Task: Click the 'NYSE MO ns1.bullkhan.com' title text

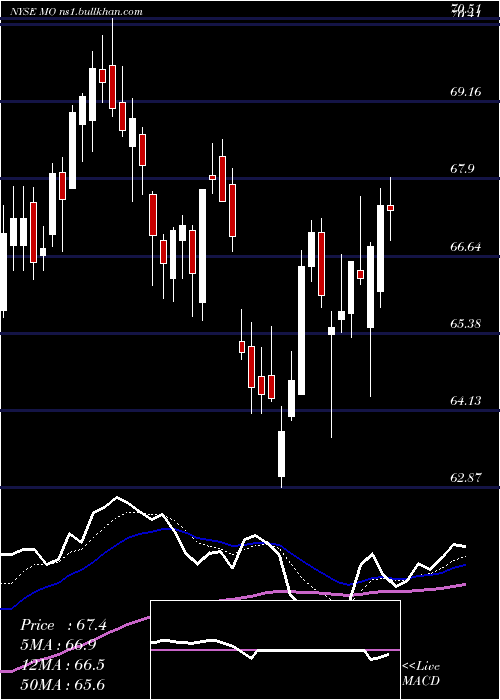Action: (x=76, y=11)
